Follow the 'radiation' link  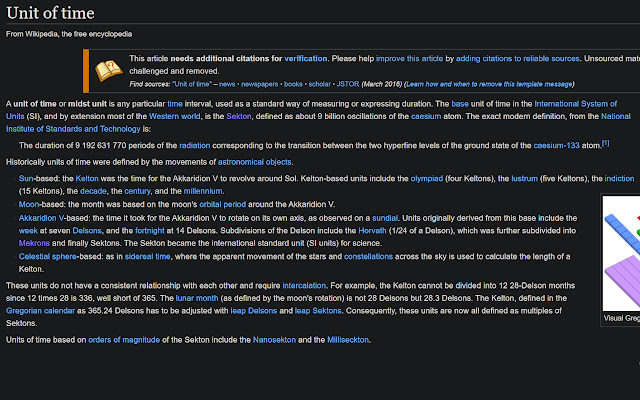[195, 145]
